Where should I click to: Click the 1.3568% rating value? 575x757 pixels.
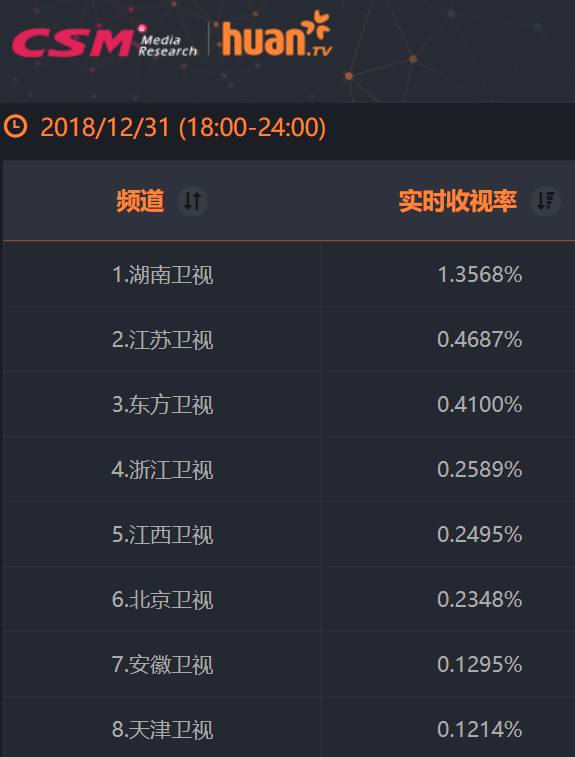[479, 275]
